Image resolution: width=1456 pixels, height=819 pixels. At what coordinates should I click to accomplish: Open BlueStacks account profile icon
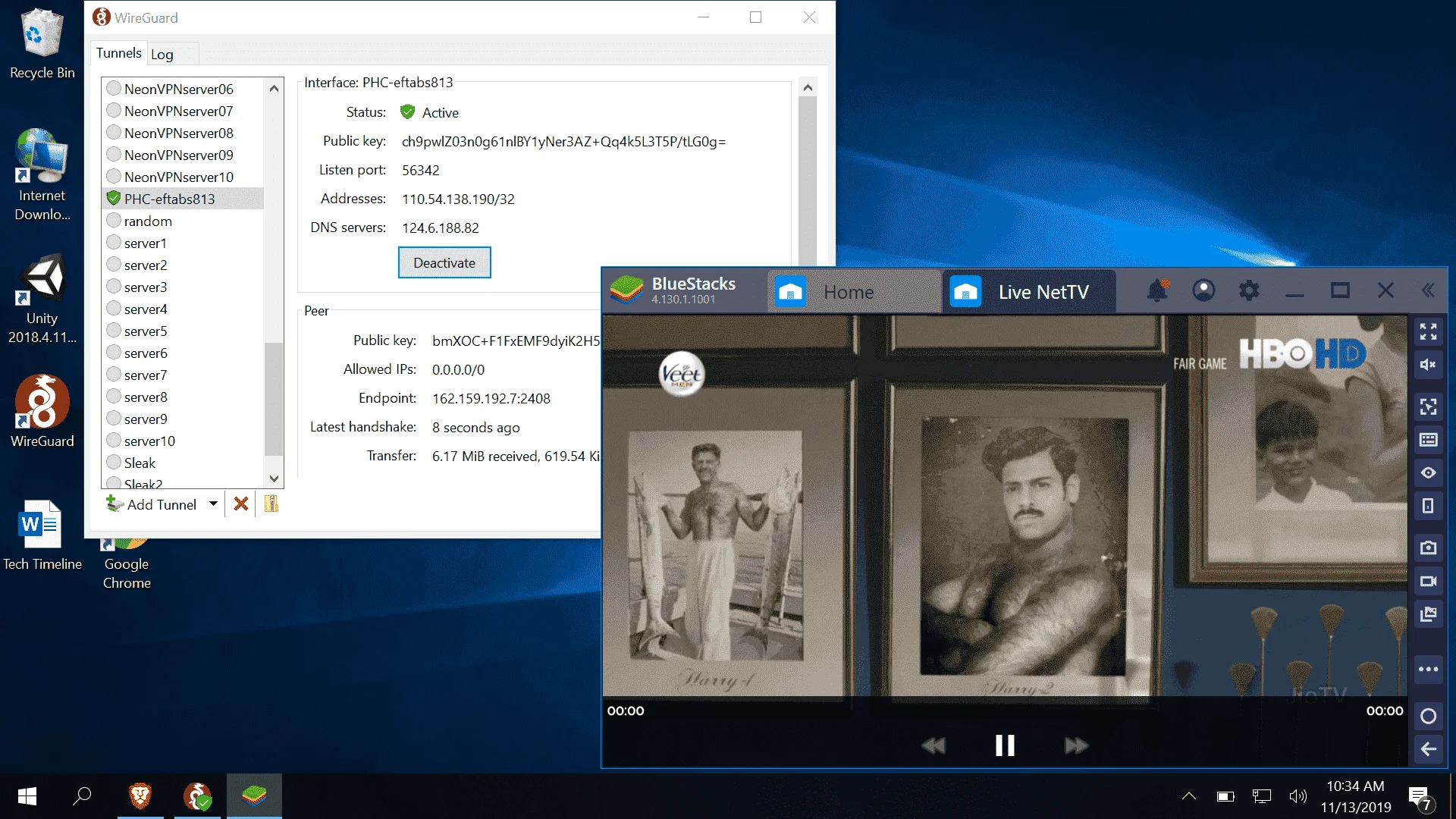(x=1203, y=290)
